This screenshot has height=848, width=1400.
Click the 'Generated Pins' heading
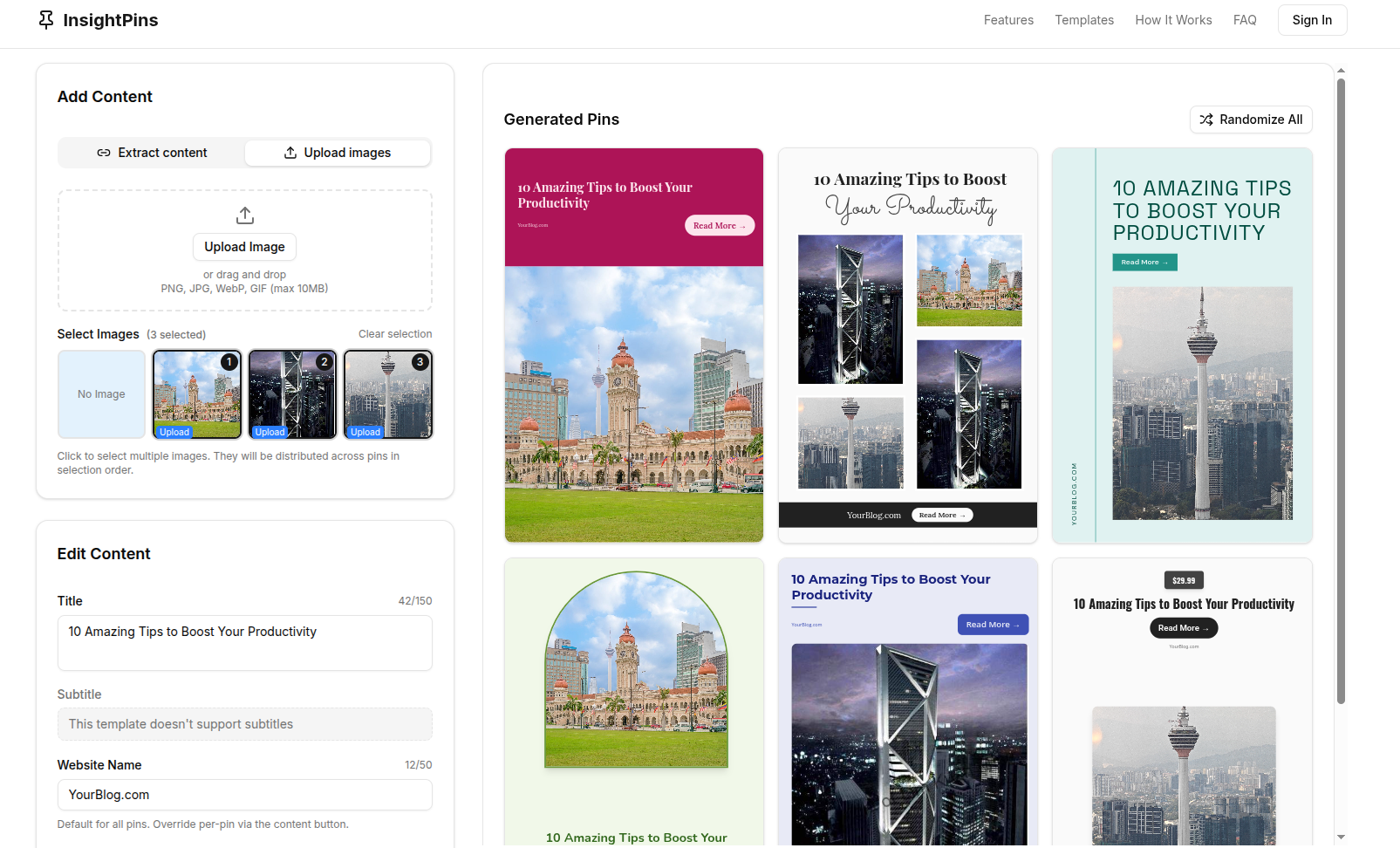[562, 120]
